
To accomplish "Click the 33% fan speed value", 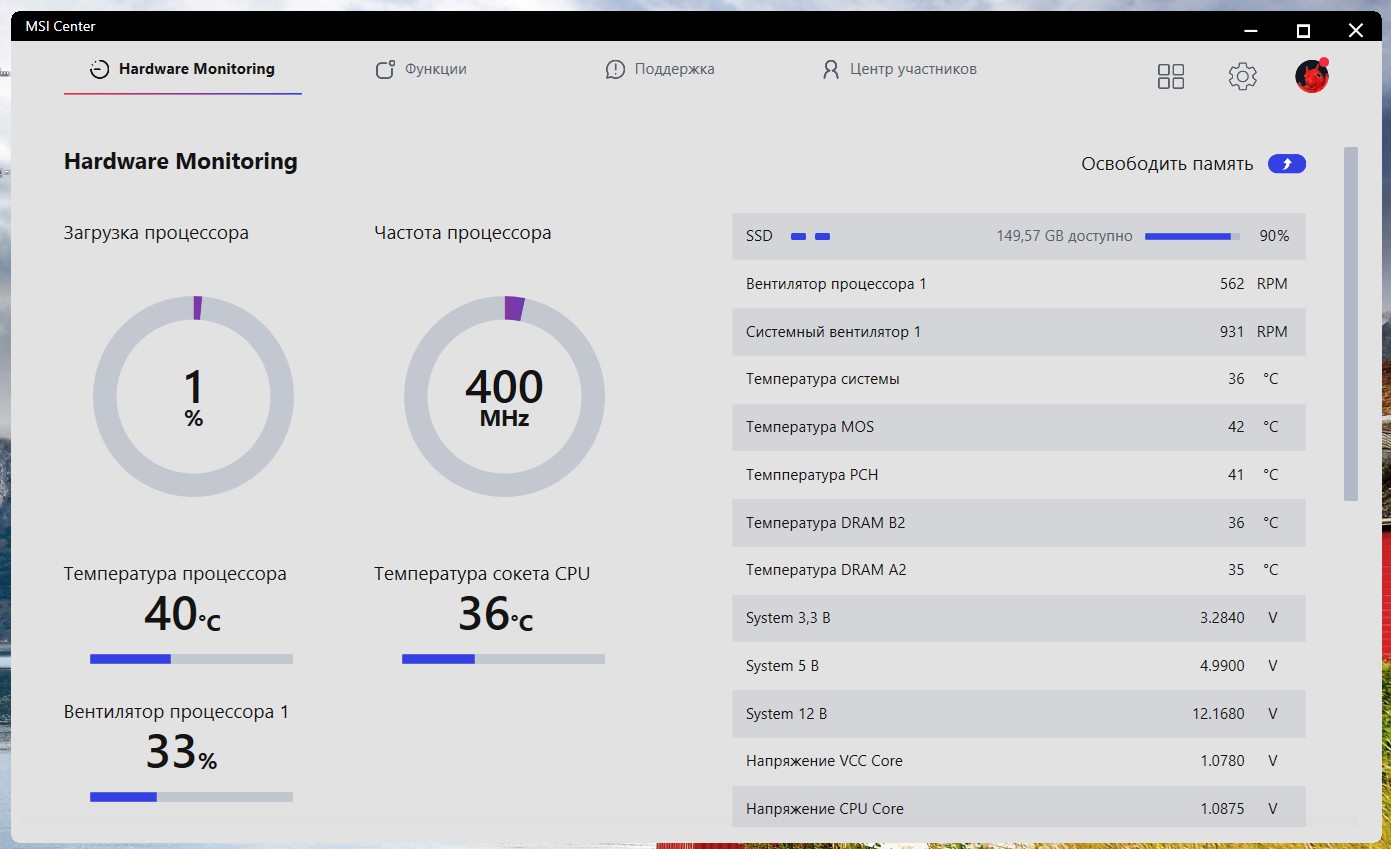I will (x=181, y=752).
